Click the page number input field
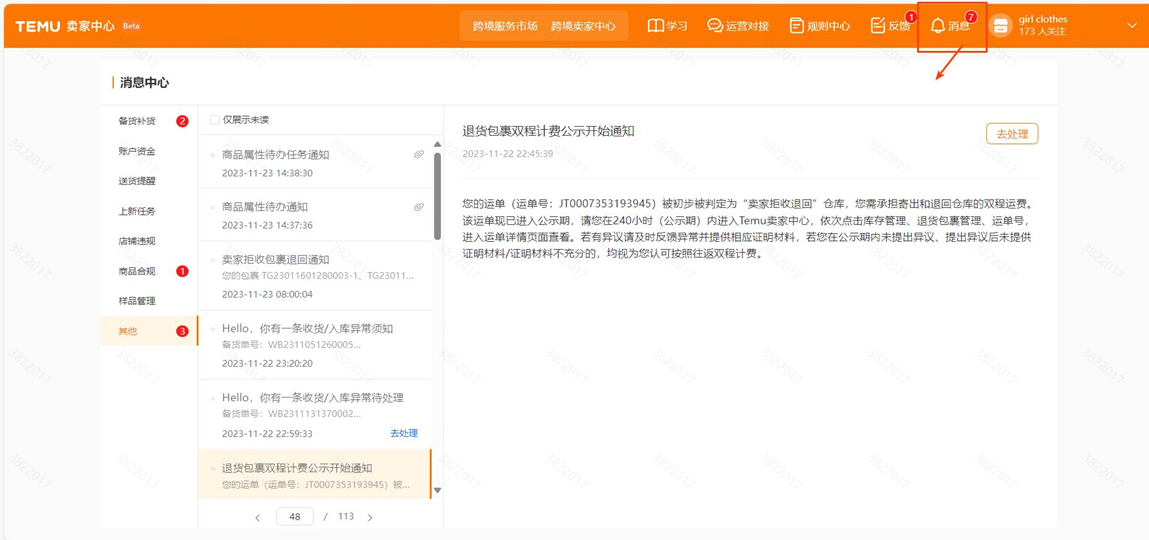Screen dimensions: 1149x540 tap(294, 517)
